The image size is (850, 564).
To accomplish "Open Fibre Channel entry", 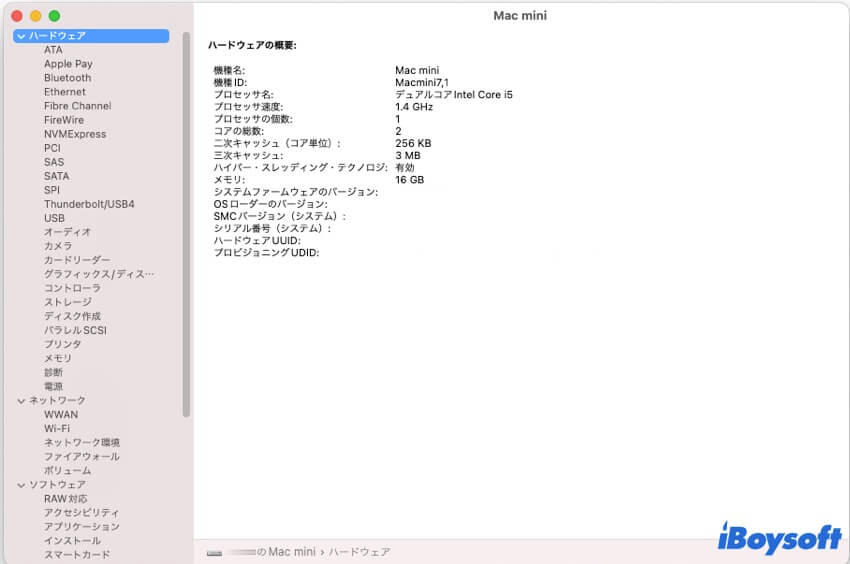I will tap(78, 106).
